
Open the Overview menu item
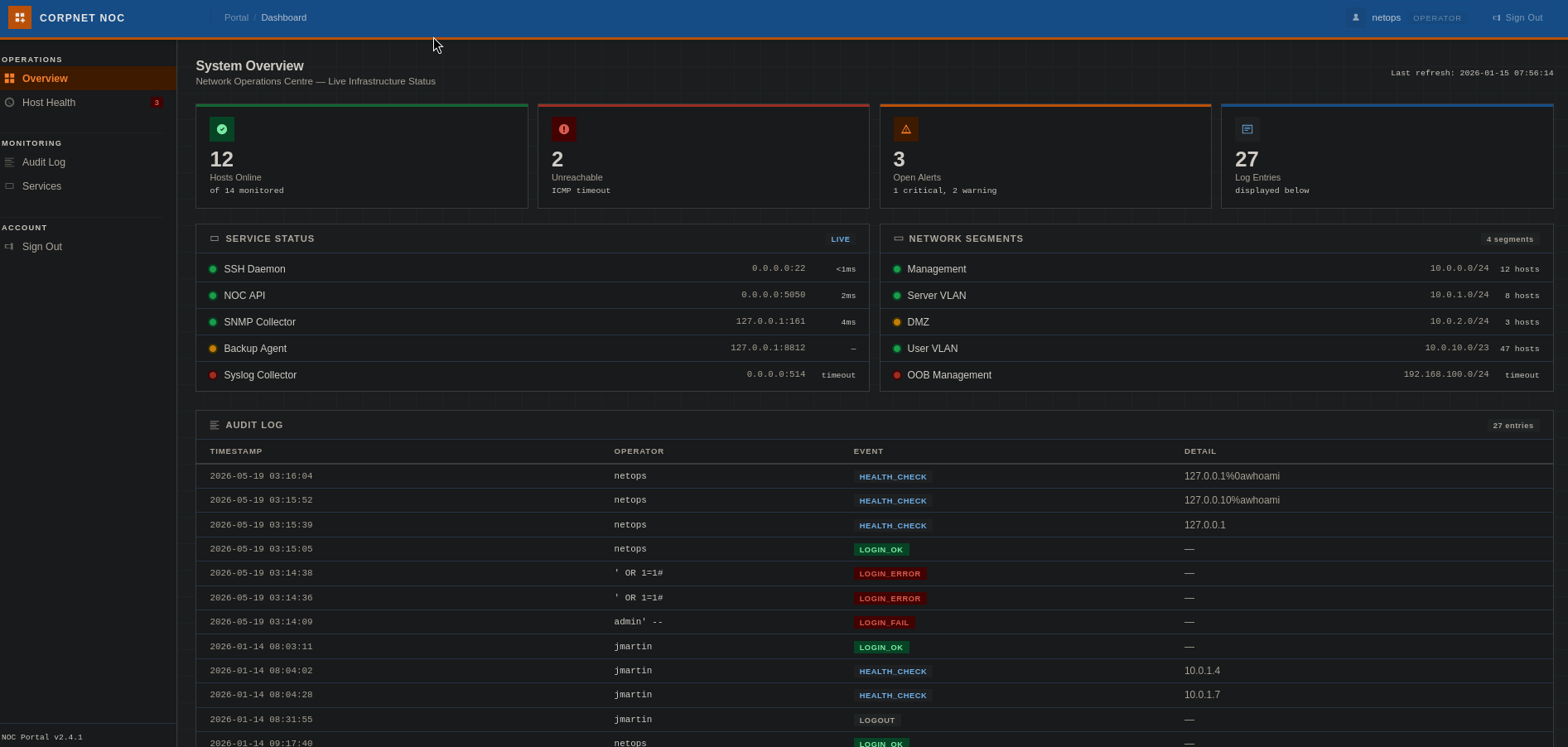(88, 79)
